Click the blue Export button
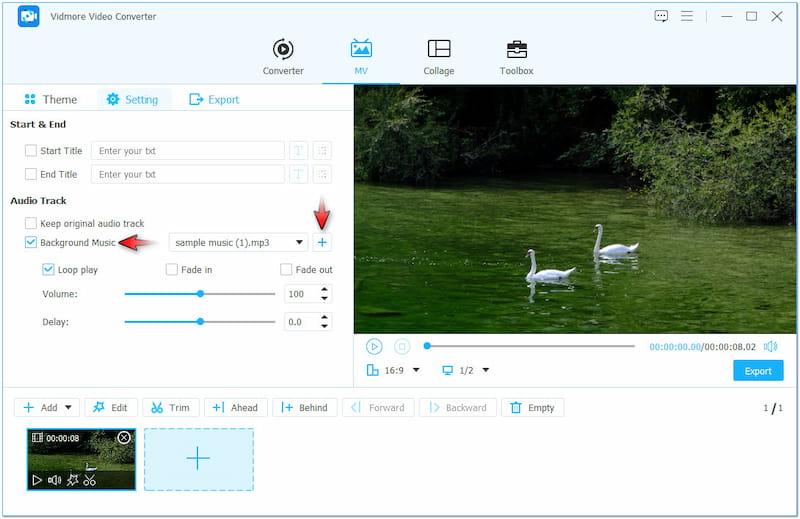 pos(758,371)
